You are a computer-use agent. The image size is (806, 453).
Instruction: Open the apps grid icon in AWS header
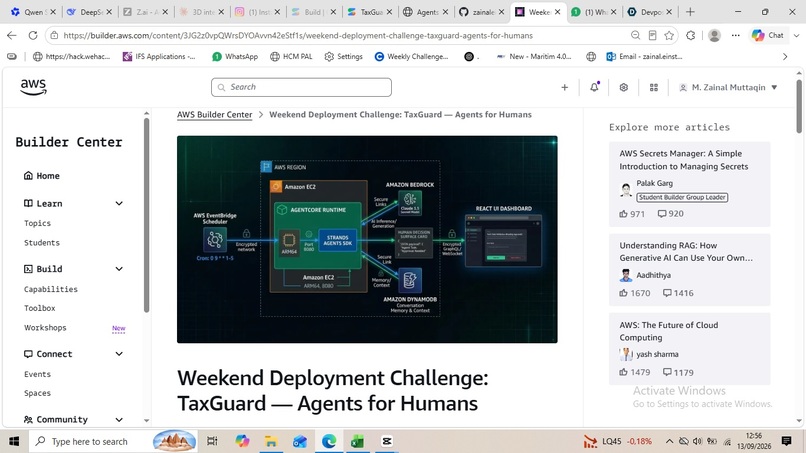pyautogui.click(x=653, y=87)
